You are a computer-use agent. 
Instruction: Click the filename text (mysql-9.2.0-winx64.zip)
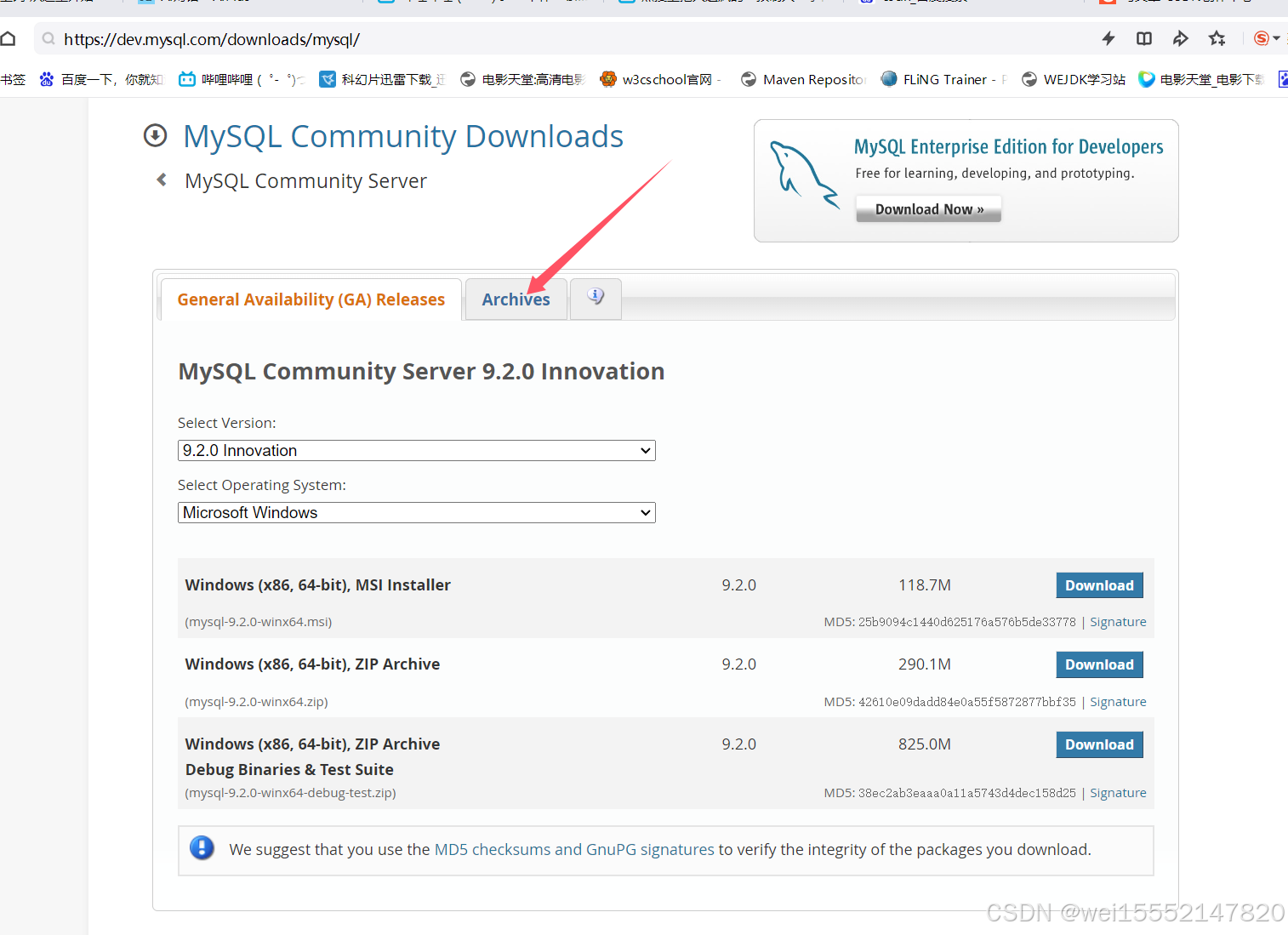pyautogui.click(x=256, y=702)
